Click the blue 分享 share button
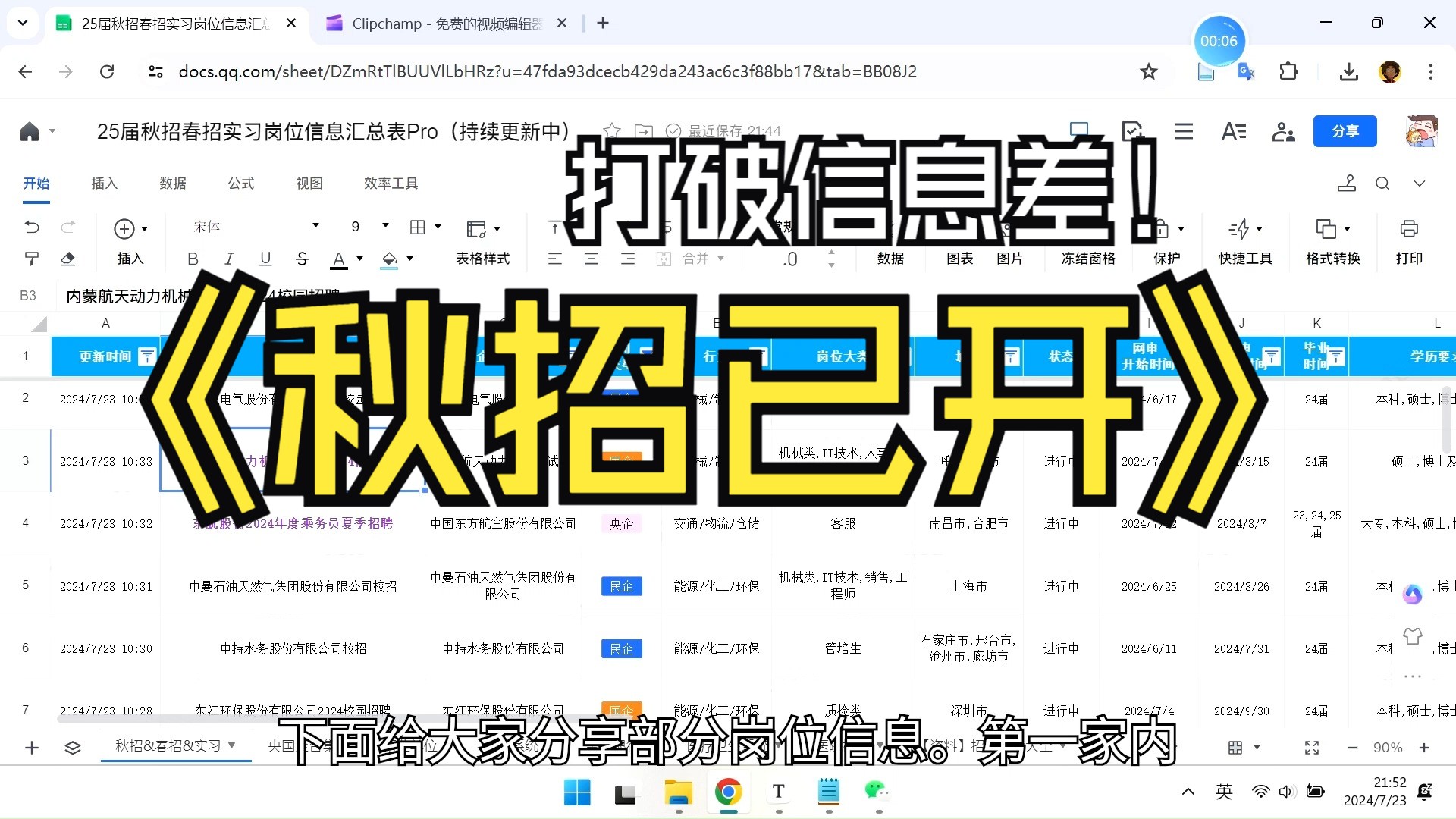Screen dimensions: 1456x819 click(1345, 131)
